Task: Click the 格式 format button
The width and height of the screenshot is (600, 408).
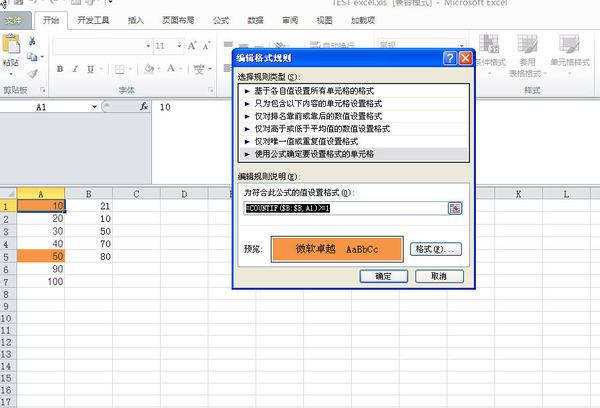Action: click(436, 249)
